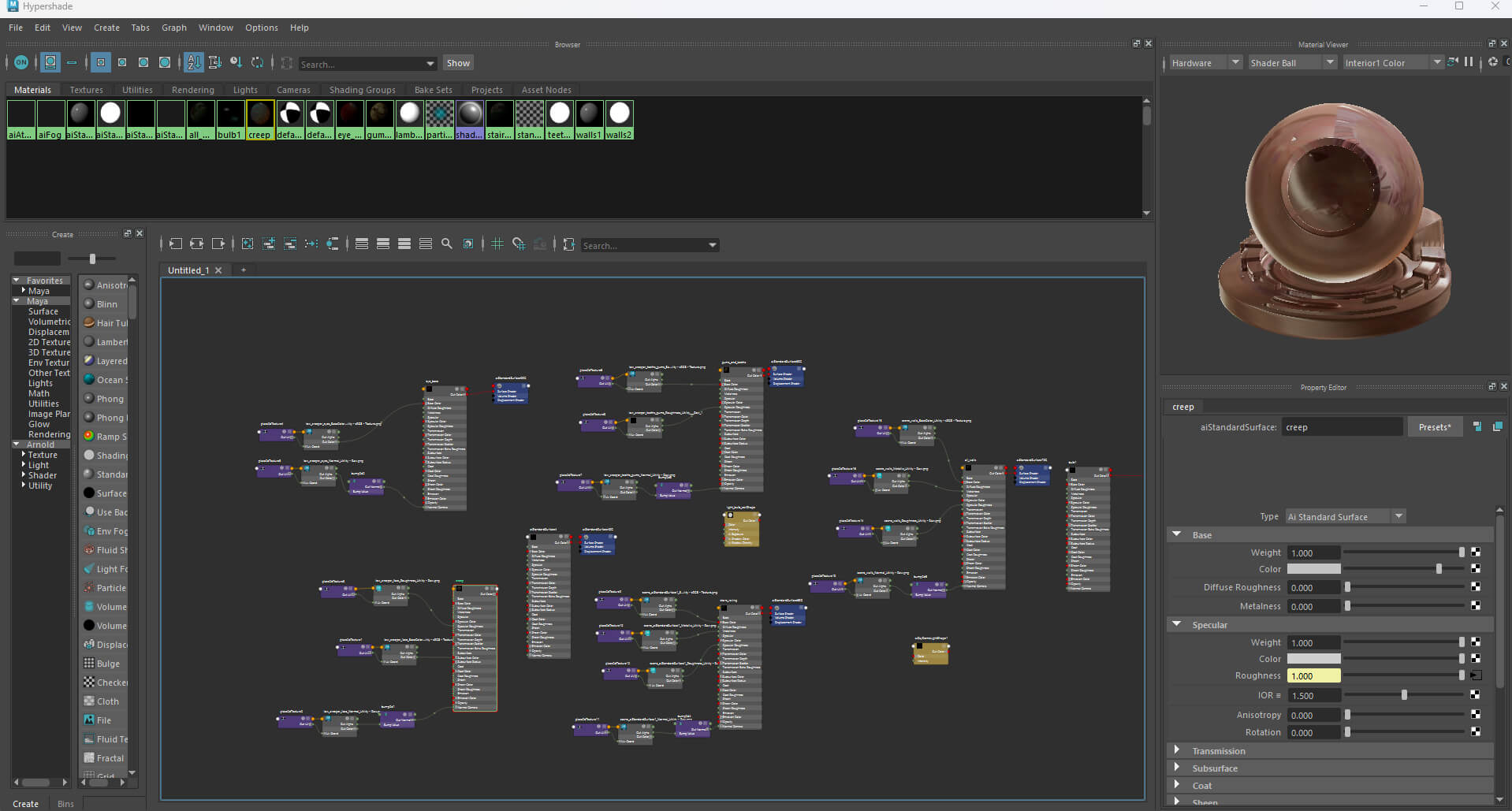
Task: Open the Bins tab
Action: [x=65, y=803]
